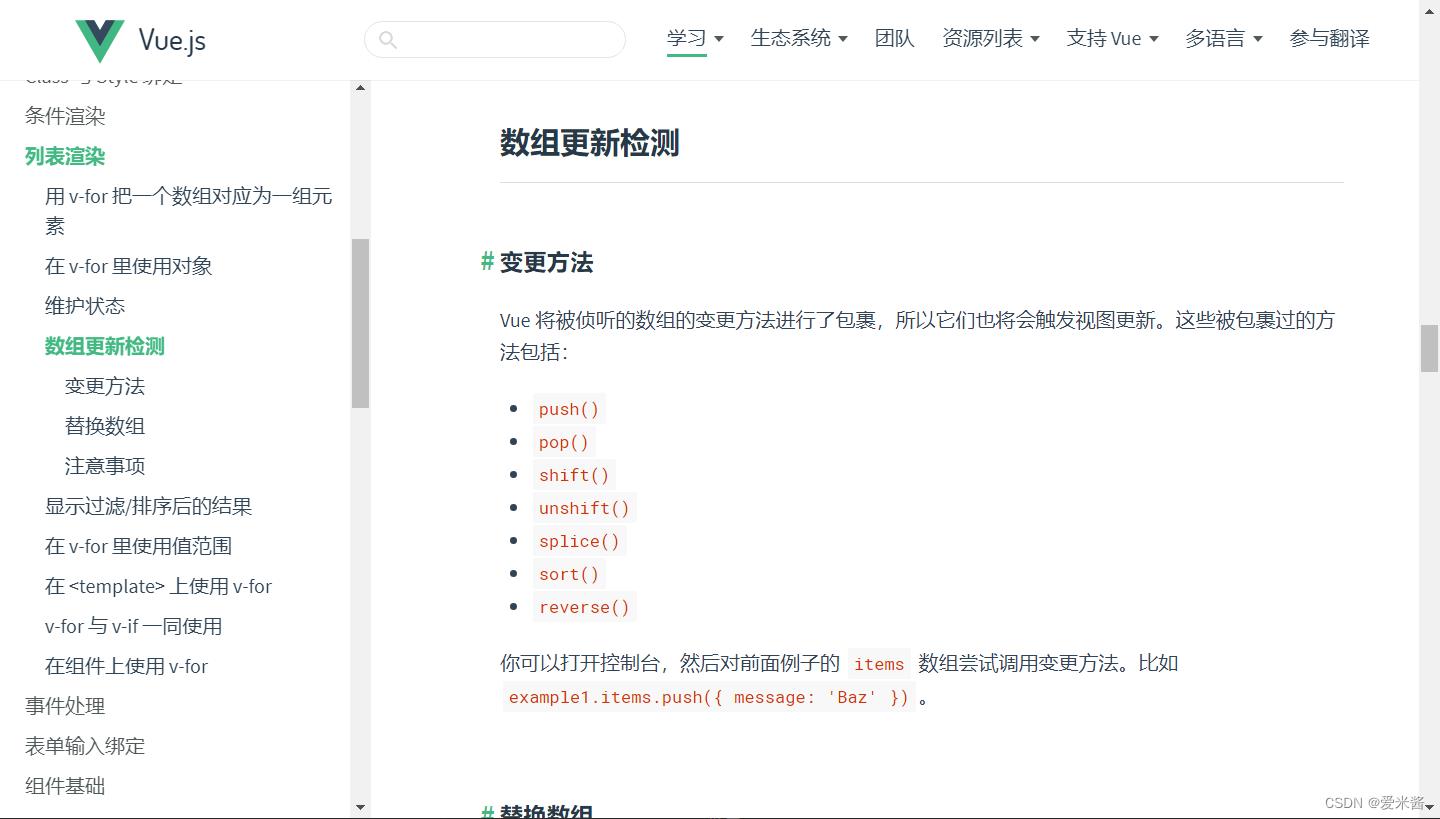Open 在 v-for 里使用对象 section

pos(129,266)
